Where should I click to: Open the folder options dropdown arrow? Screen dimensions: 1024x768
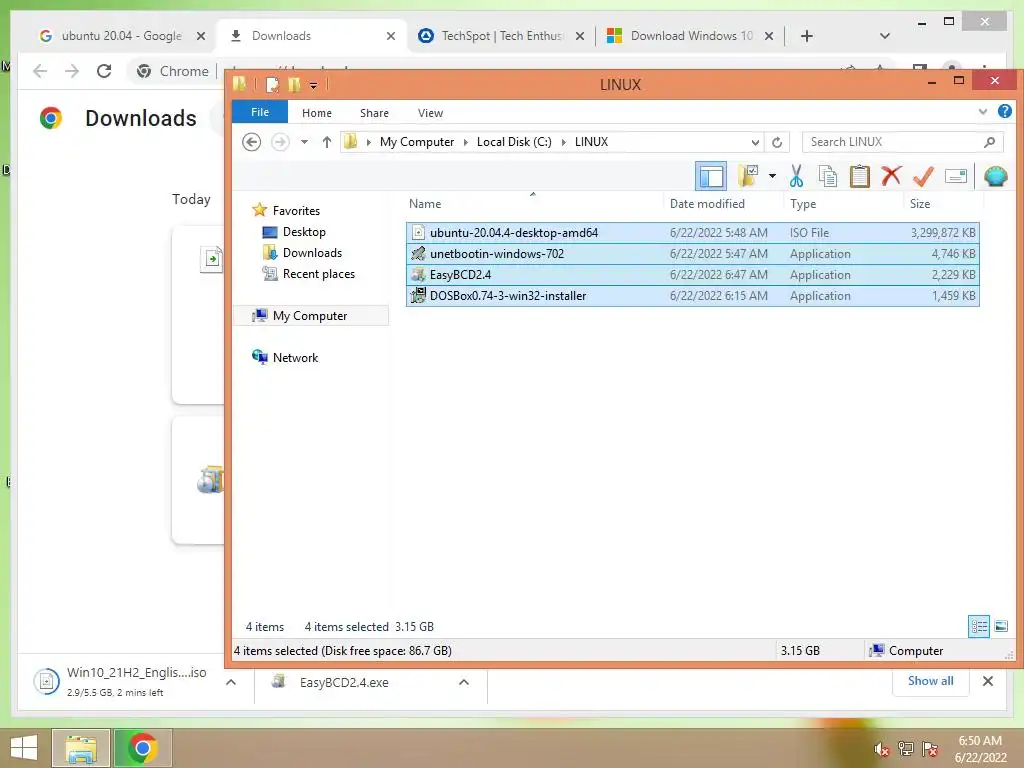click(772, 176)
